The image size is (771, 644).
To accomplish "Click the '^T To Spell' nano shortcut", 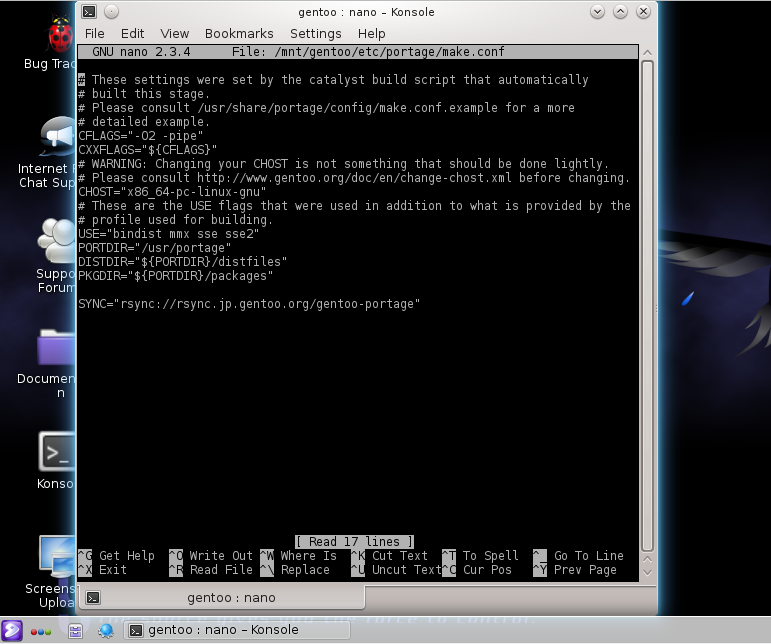I will click(480, 556).
